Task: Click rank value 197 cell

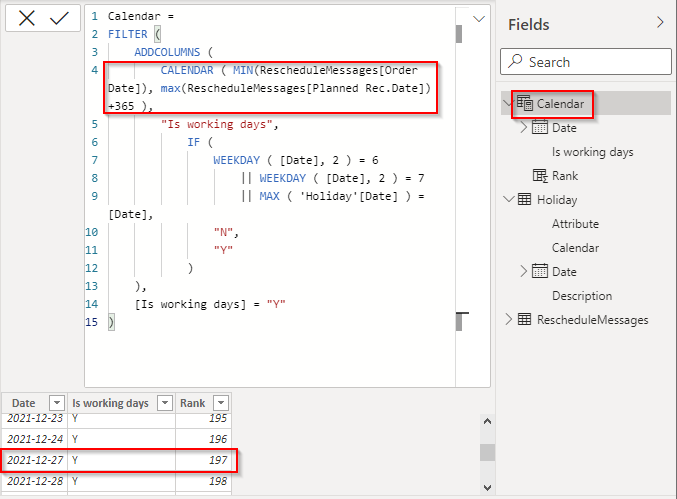Action: point(203,460)
